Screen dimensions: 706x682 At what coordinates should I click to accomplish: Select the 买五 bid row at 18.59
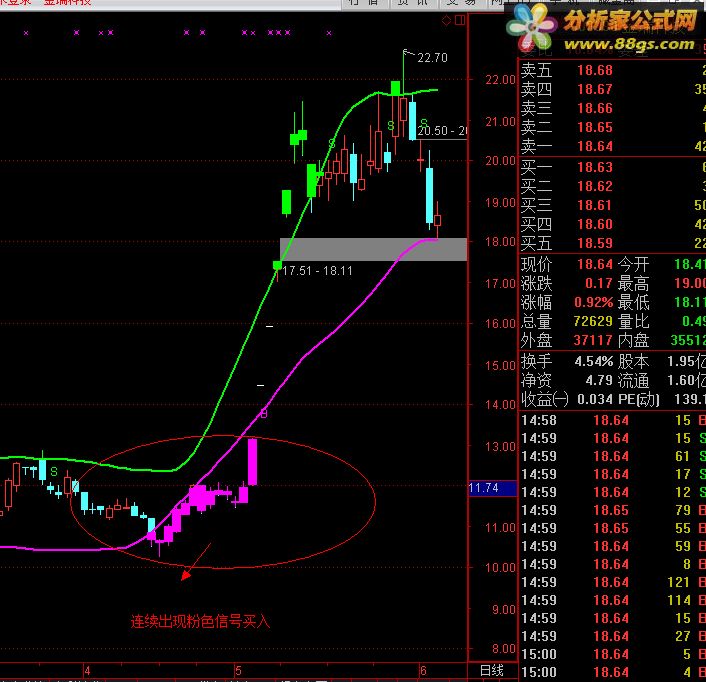click(613, 243)
